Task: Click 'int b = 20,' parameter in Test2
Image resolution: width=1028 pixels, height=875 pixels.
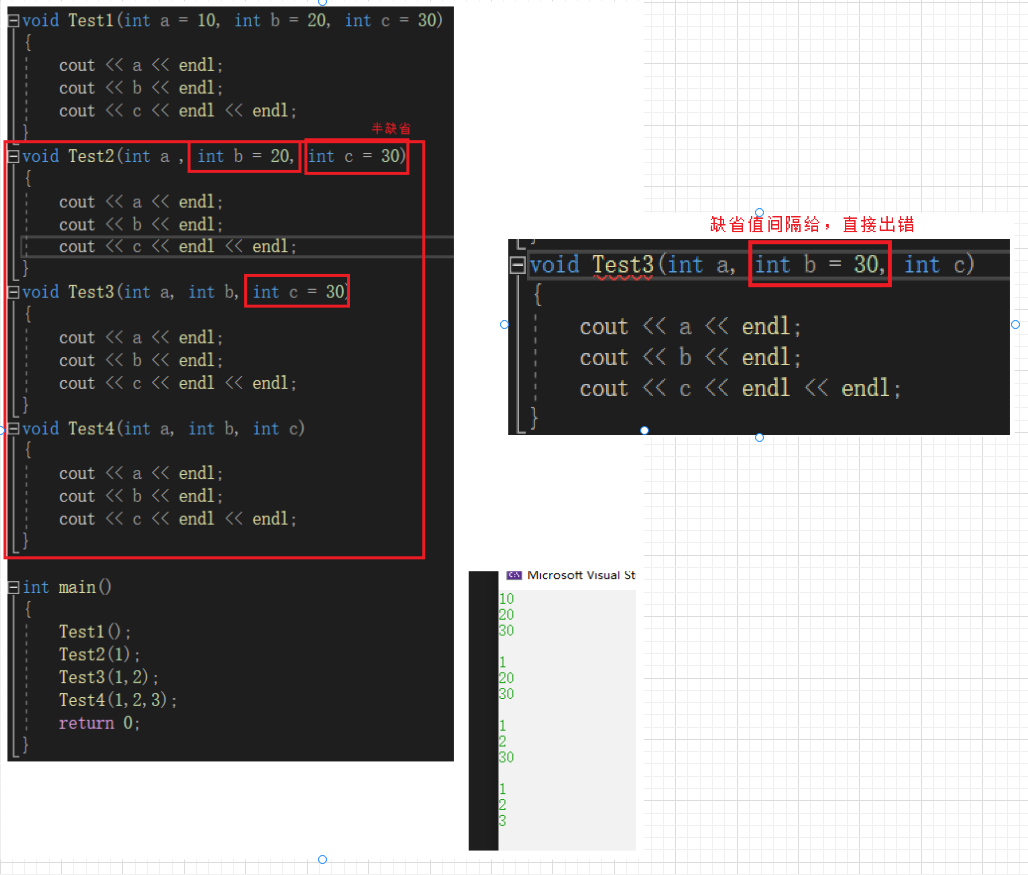Action: coord(245,157)
